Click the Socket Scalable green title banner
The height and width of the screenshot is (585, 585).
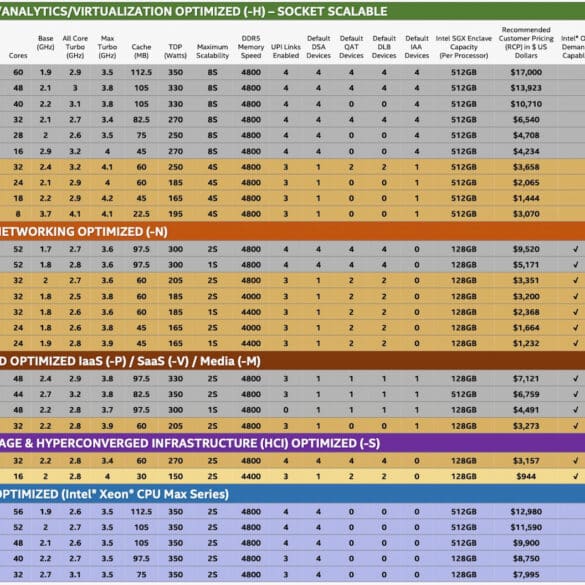click(292, 11)
